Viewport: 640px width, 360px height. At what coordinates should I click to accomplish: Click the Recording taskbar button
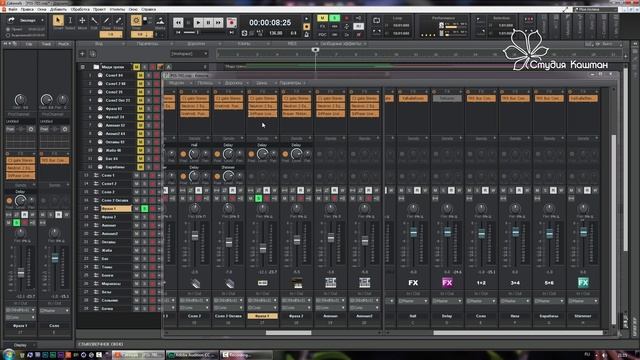tap(247, 355)
